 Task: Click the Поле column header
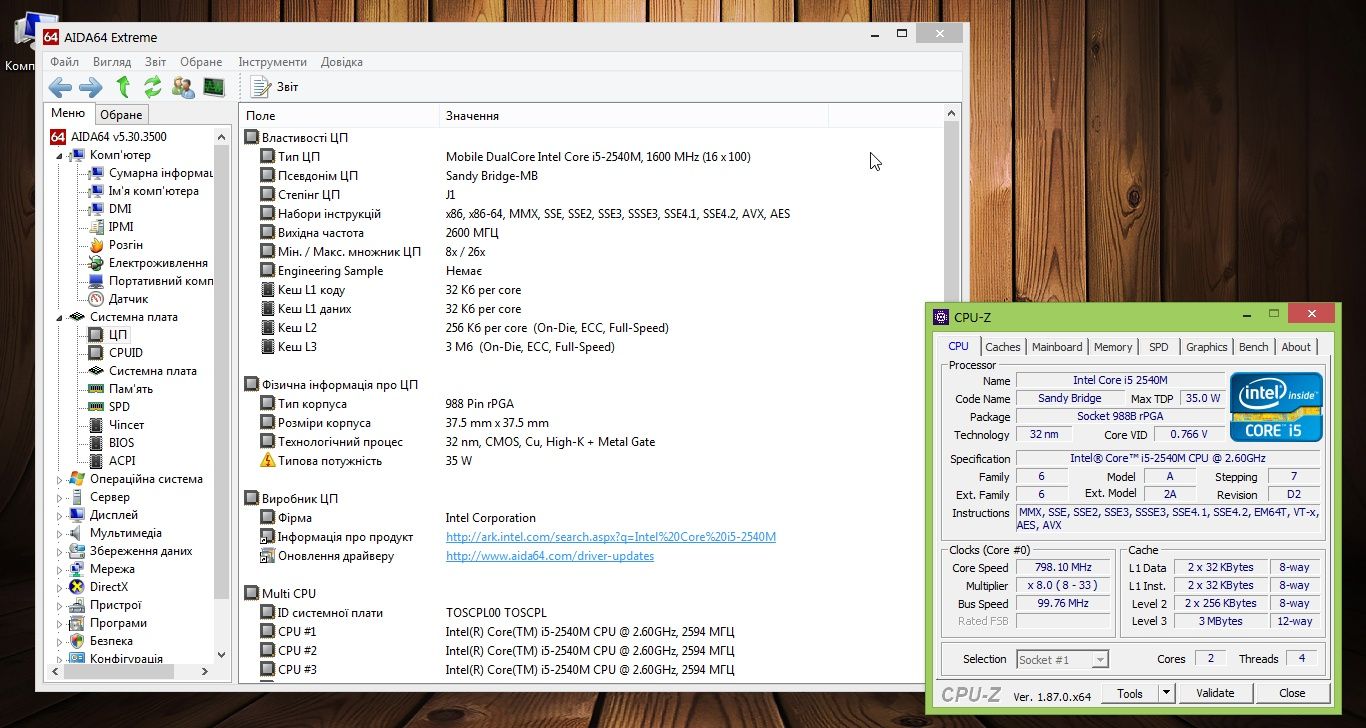[339, 116]
